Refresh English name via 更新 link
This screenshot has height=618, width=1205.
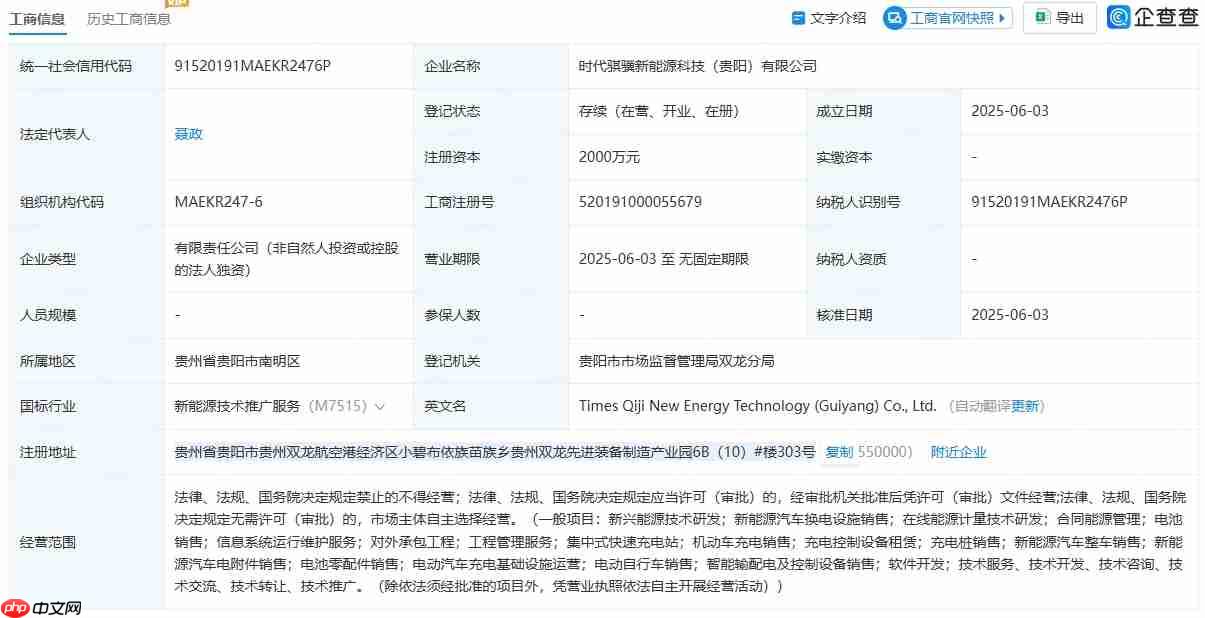[x=1026, y=406]
